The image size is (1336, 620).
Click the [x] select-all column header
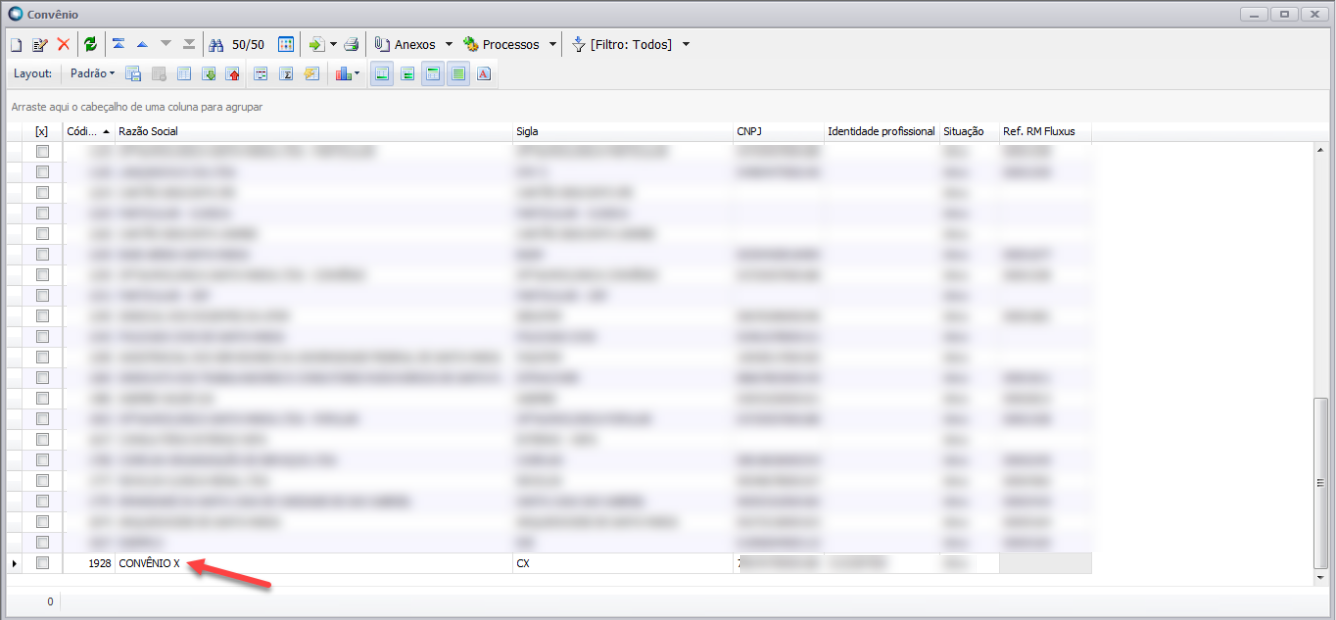tap(42, 132)
